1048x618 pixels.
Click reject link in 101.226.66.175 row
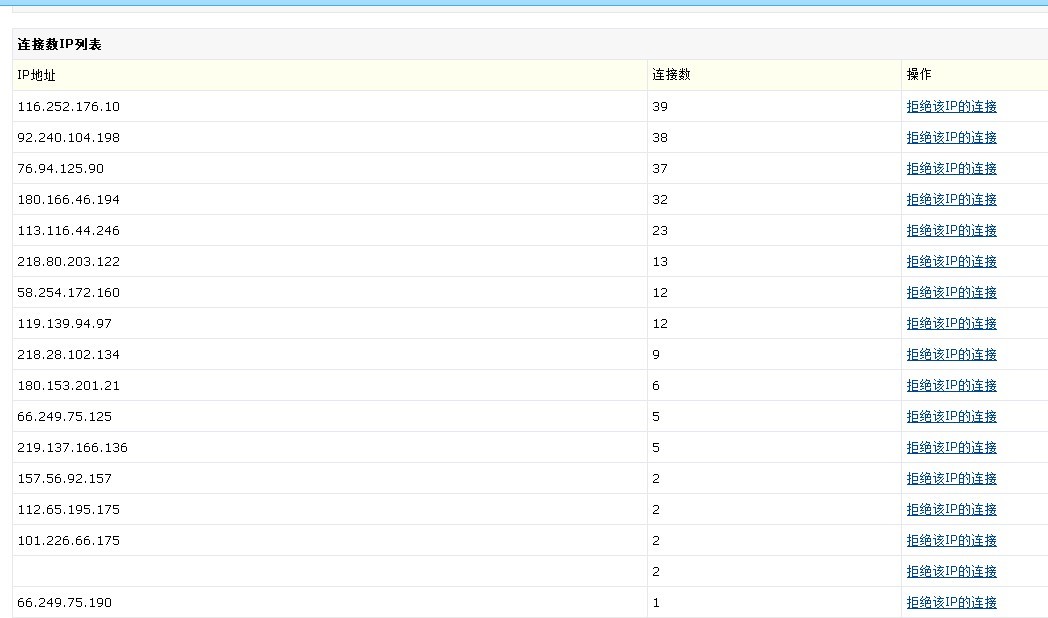pyautogui.click(x=951, y=541)
